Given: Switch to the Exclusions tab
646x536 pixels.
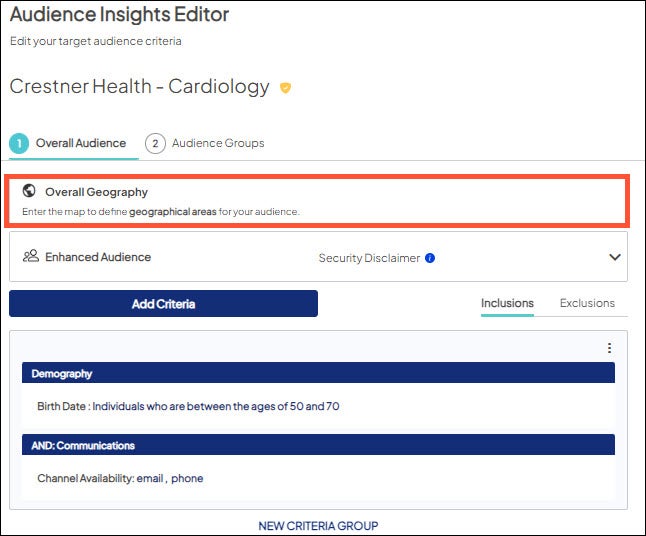Looking at the screenshot, I should [587, 303].
